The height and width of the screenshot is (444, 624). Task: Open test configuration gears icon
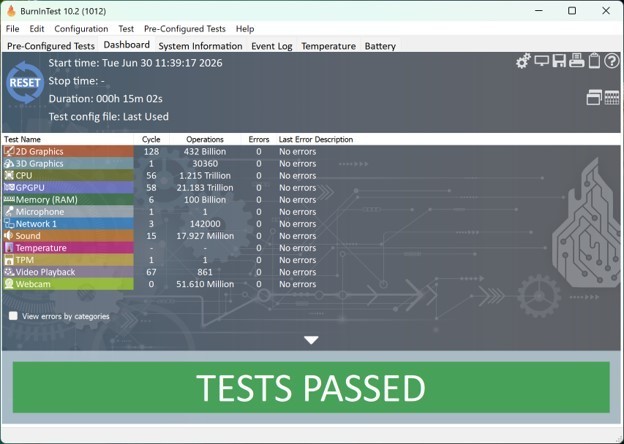[x=523, y=61]
